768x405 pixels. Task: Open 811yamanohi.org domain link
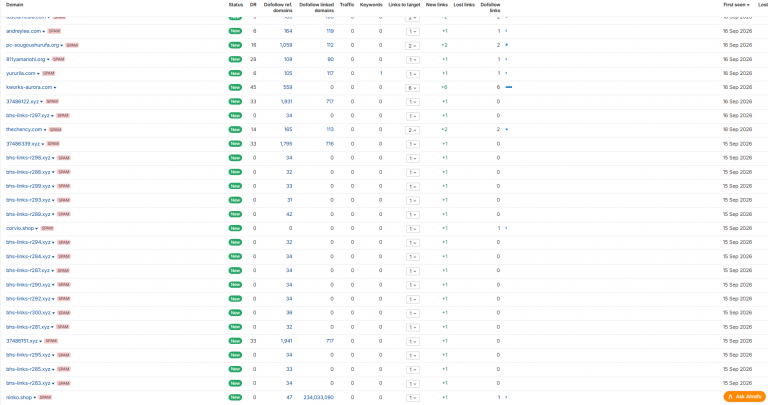(25, 59)
